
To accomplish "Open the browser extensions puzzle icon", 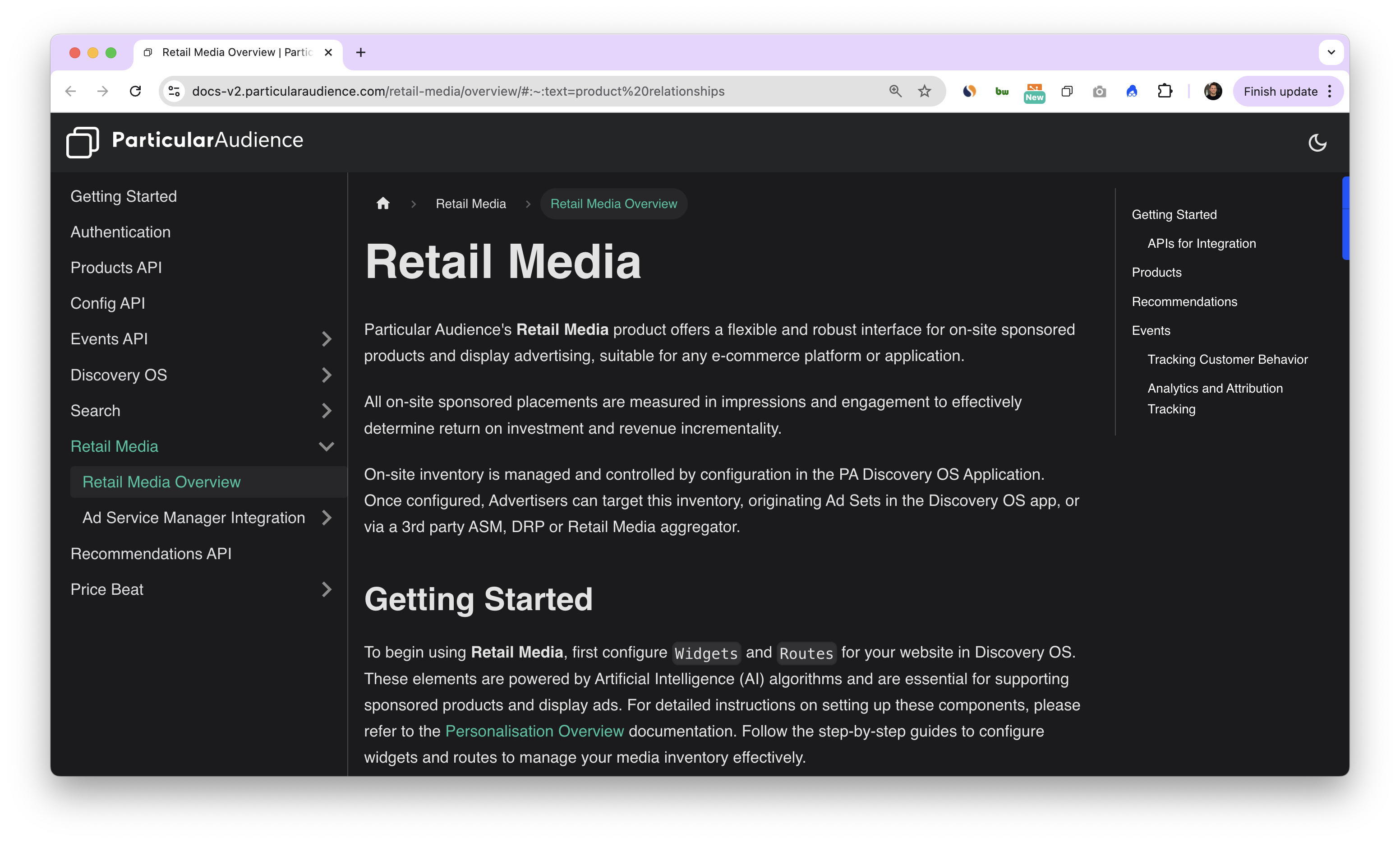I will [1165, 92].
